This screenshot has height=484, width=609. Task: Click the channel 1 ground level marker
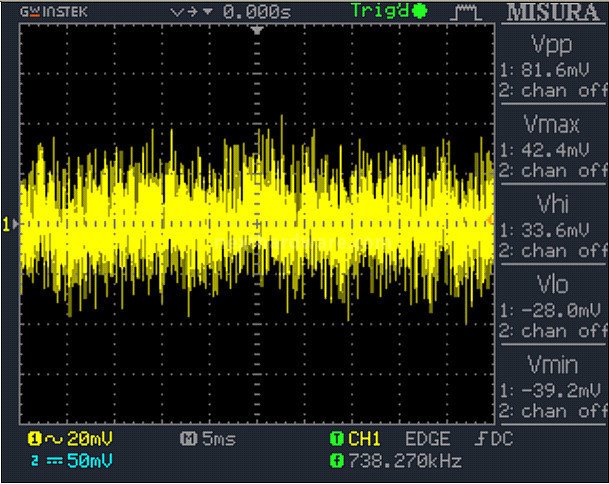coord(10,224)
